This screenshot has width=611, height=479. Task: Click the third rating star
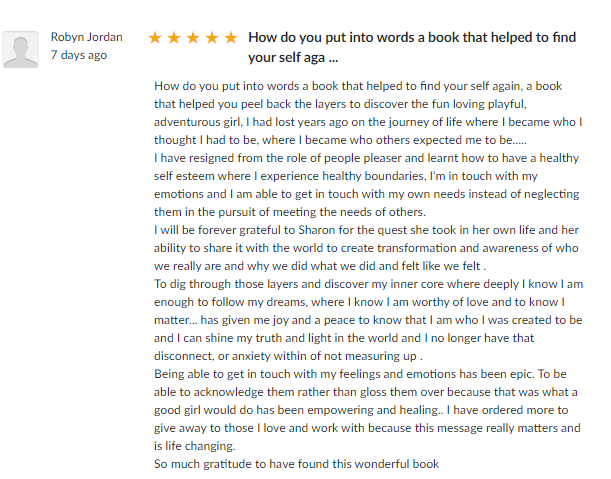click(x=193, y=38)
